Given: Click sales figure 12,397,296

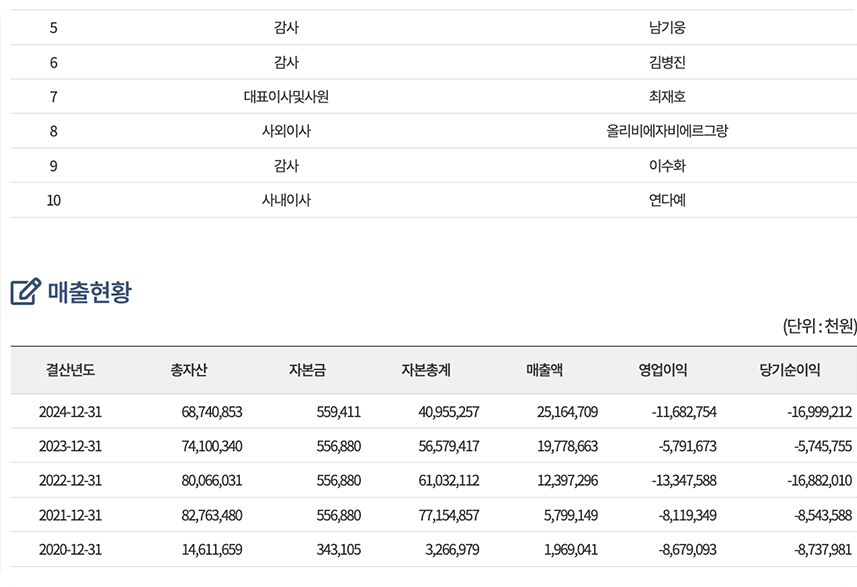Looking at the screenshot, I should (568, 480).
